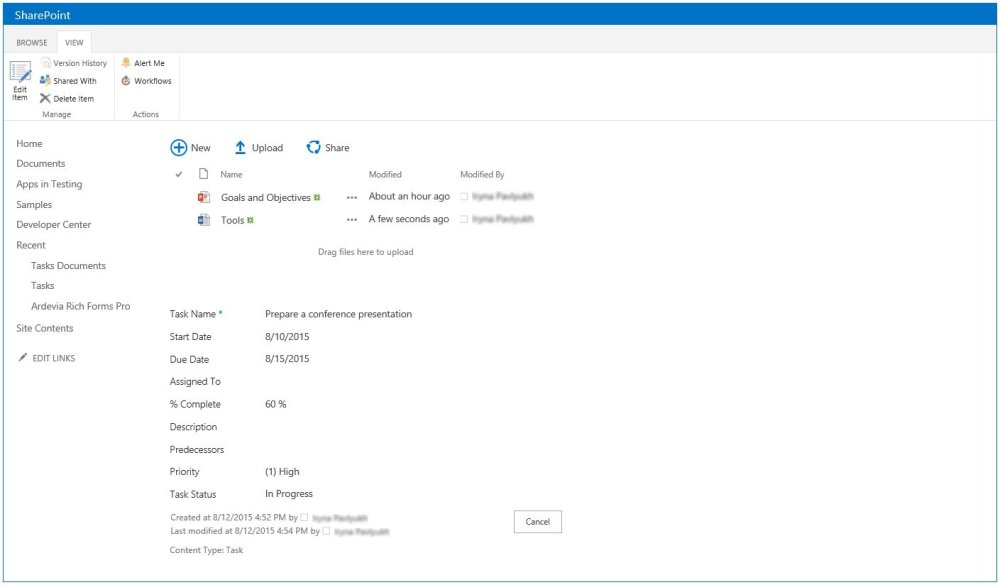Image resolution: width=1000 pixels, height=585 pixels.
Task: Sort by the Modified column header
Action: 385,174
